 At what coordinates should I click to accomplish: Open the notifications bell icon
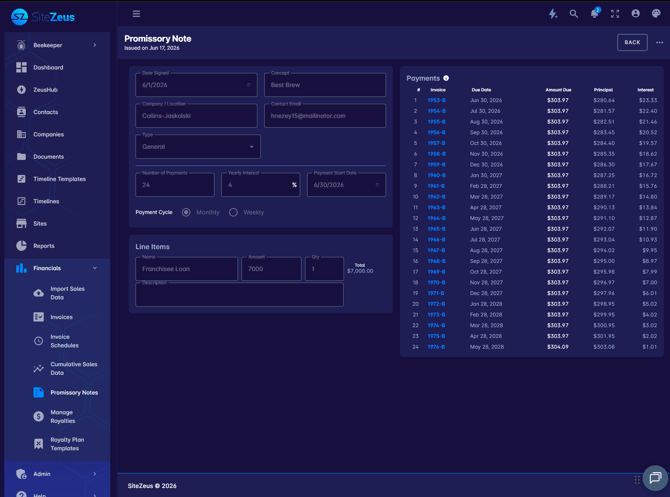[x=594, y=13]
